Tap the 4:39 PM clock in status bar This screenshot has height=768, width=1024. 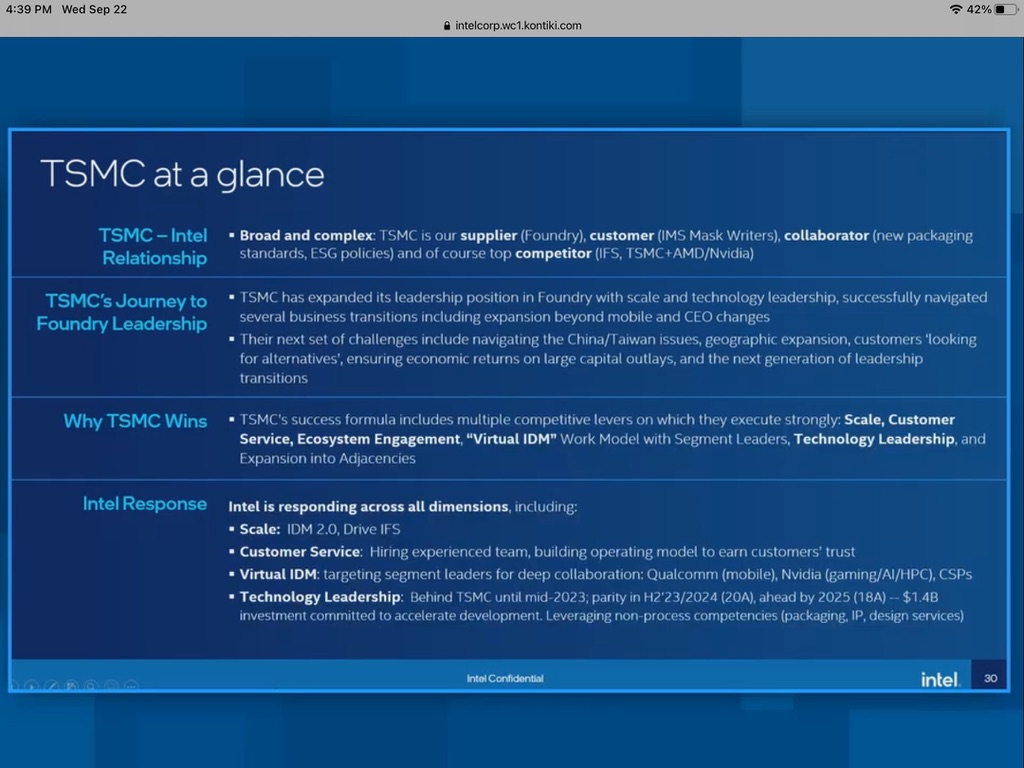coord(26,9)
